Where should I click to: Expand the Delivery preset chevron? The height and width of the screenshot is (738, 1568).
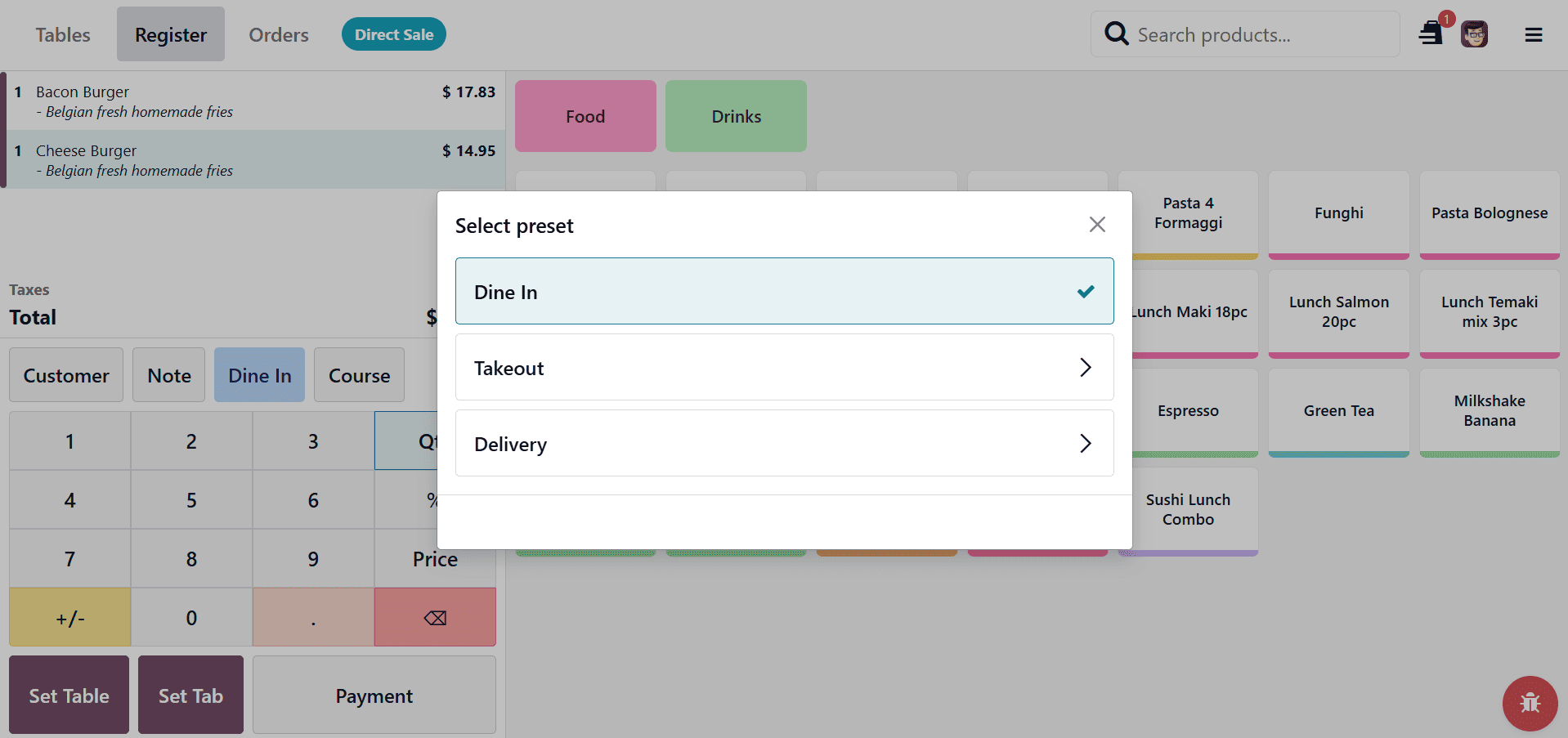[x=1086, y=443]
